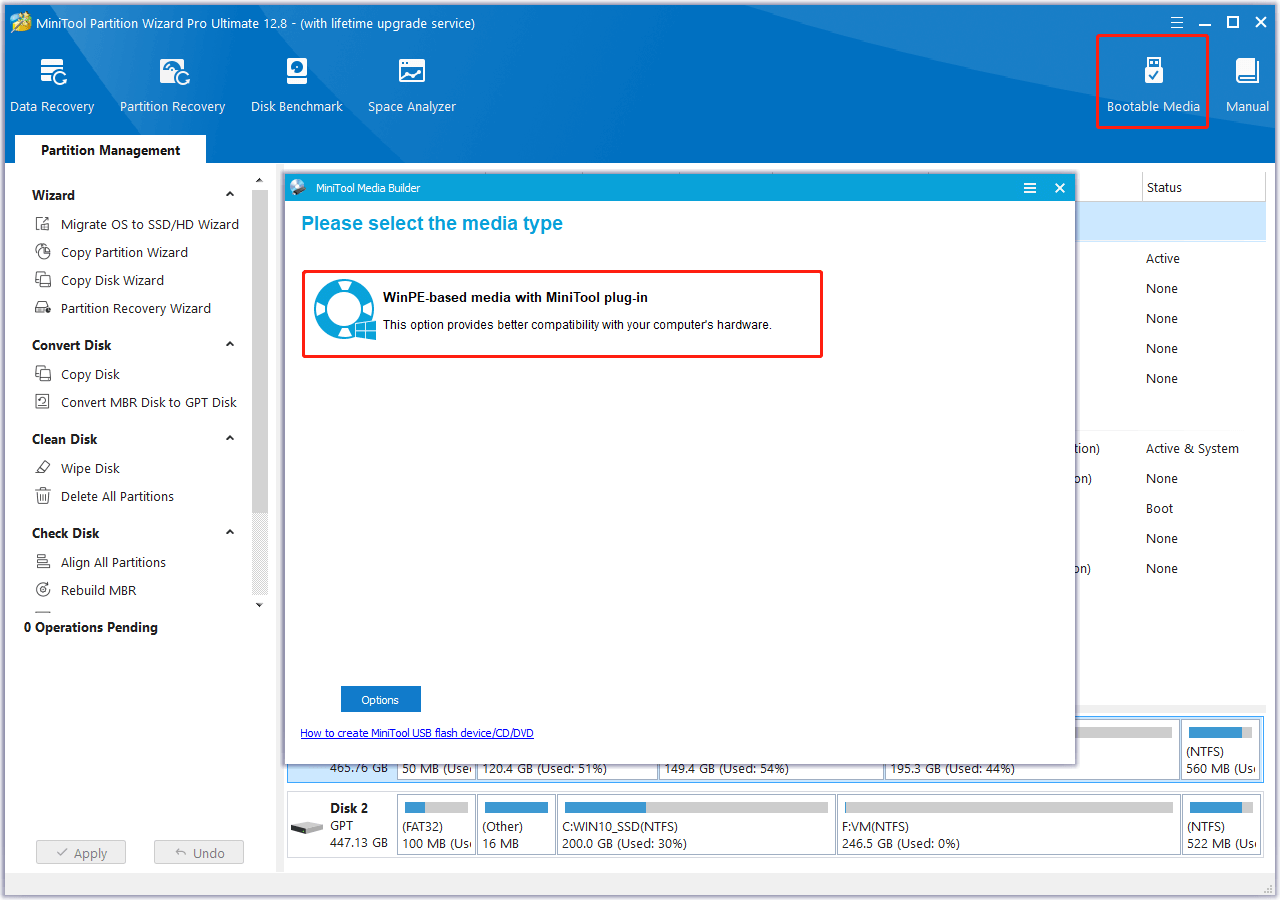
Task: Select Disk 2 (FAT32) 100 MB partition
Action: pos(436,825)
